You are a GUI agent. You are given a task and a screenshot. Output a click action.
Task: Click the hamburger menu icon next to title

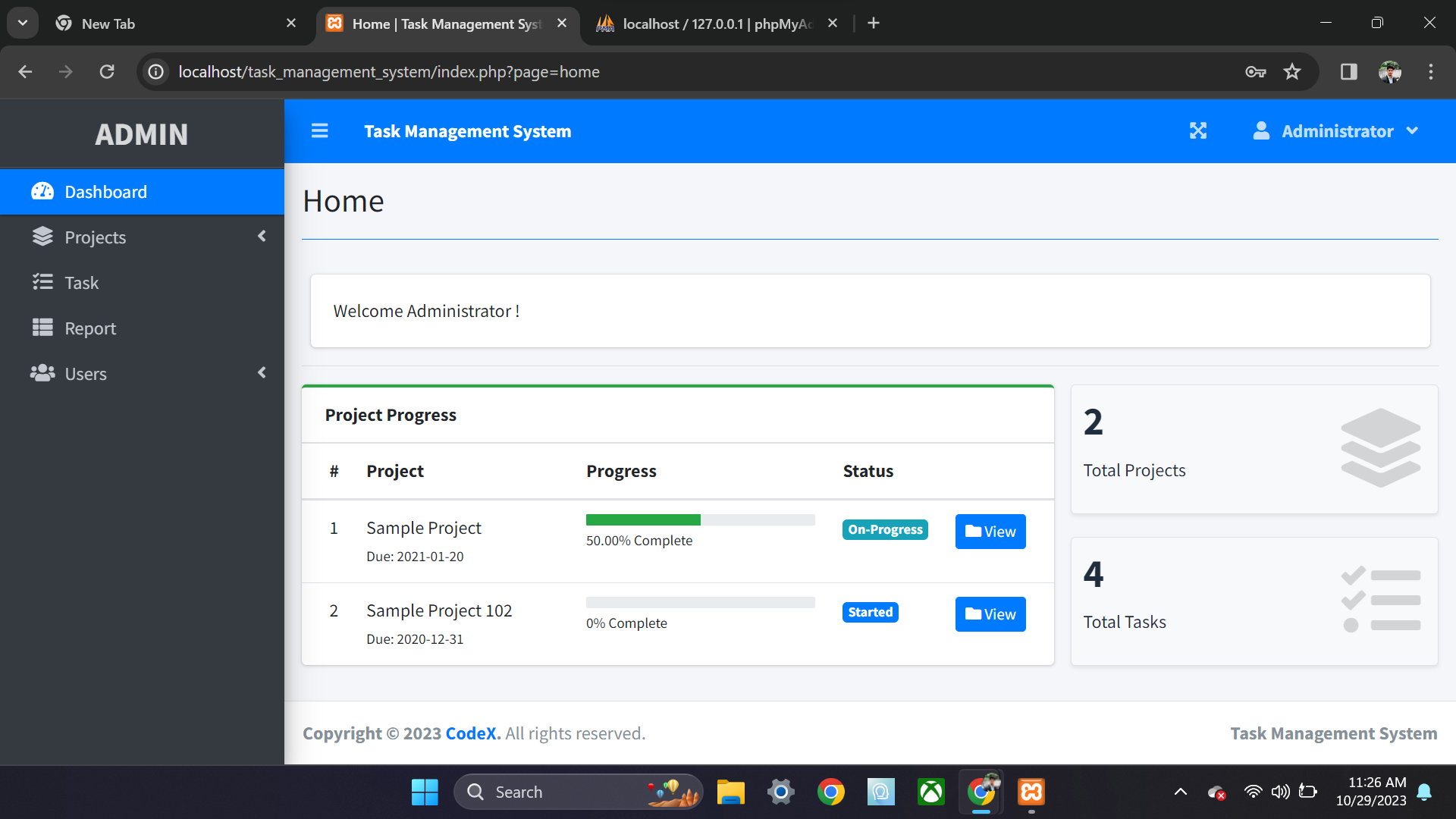(x=319, y=130)
